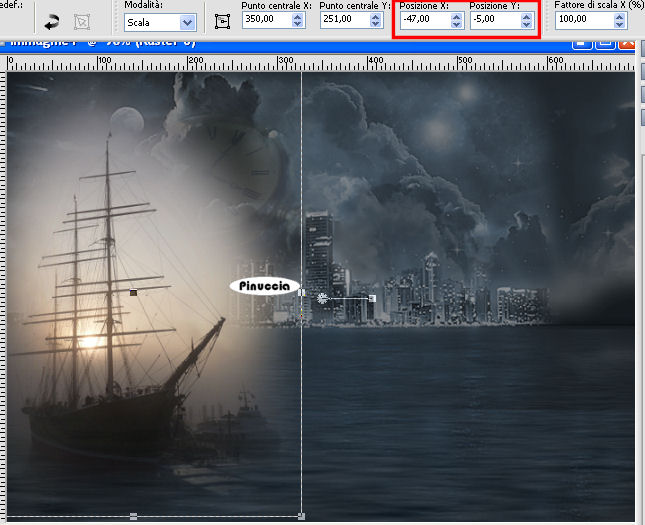This screenshot has width=645, height=525.
Task: Click the Punto centrale X field
Action: [x=267, y=19]
